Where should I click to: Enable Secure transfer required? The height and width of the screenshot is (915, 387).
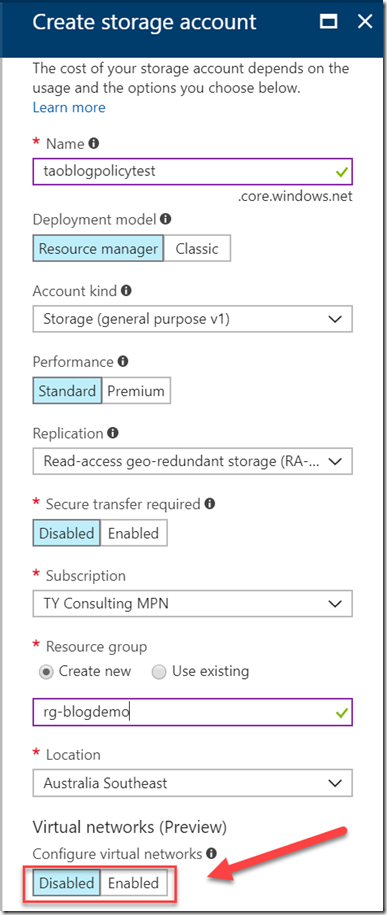(x=134, y=533)
